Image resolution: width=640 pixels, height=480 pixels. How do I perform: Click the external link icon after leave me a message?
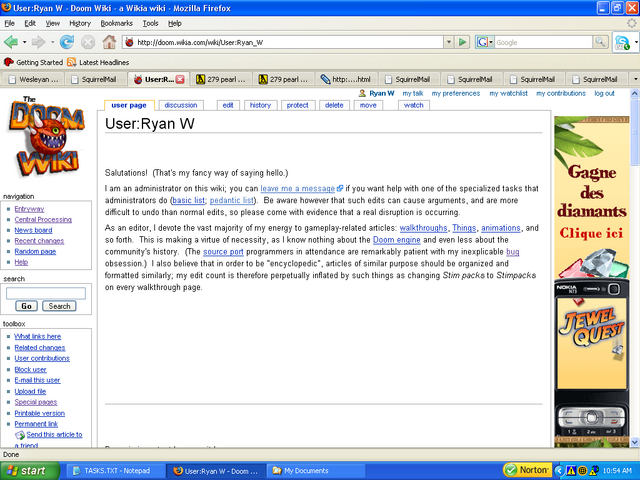pyautogui.click(x=340, y=188)
